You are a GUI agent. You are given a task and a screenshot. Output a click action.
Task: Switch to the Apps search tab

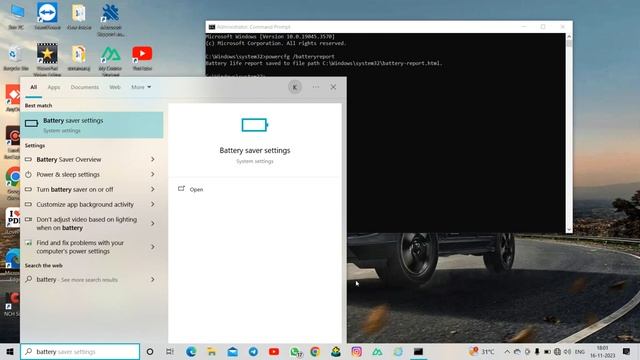coord(53,87)
